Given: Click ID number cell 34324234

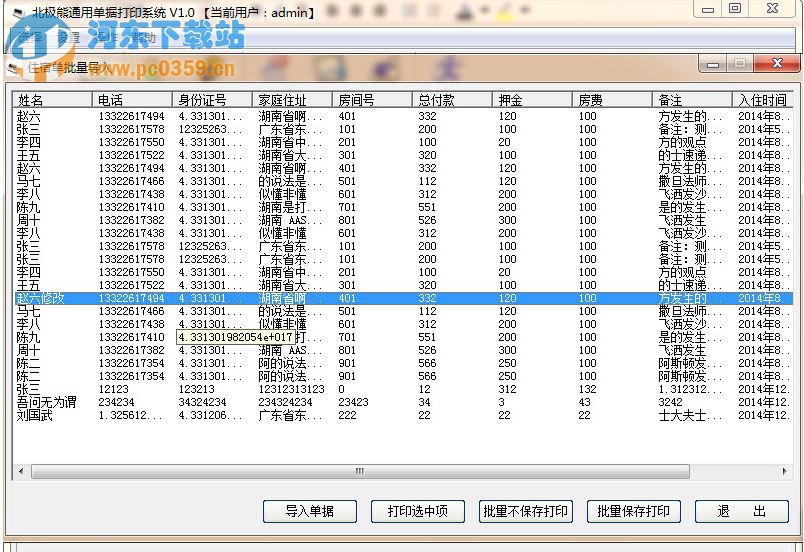Looking at the screenshot, I should coord(203,402).
